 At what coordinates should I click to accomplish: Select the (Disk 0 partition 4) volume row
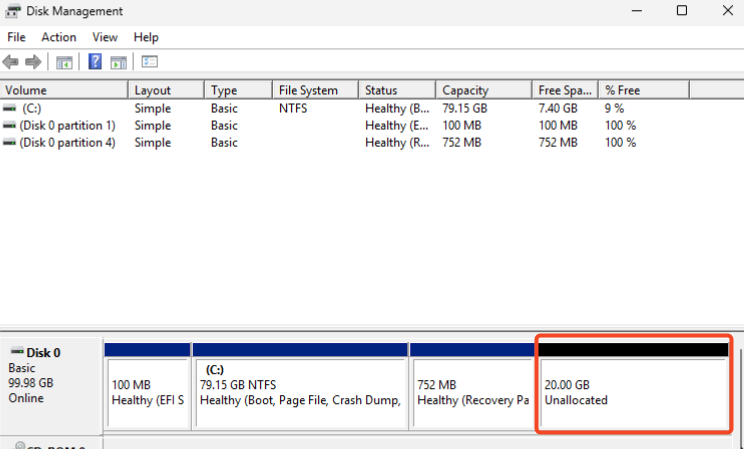click(x=344, y=143)
